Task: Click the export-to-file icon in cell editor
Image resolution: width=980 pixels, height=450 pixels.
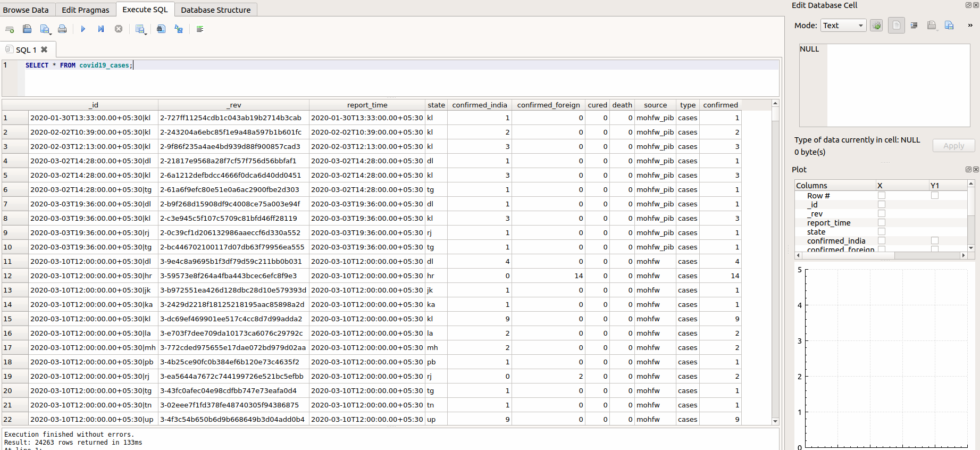Action: [949, 26]
